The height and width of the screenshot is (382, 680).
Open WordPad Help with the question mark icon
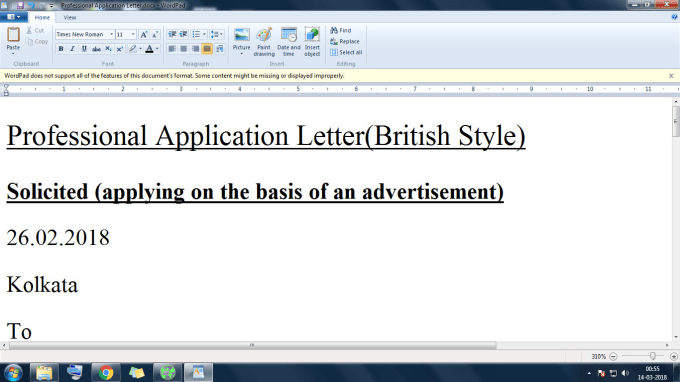(674, 17)
